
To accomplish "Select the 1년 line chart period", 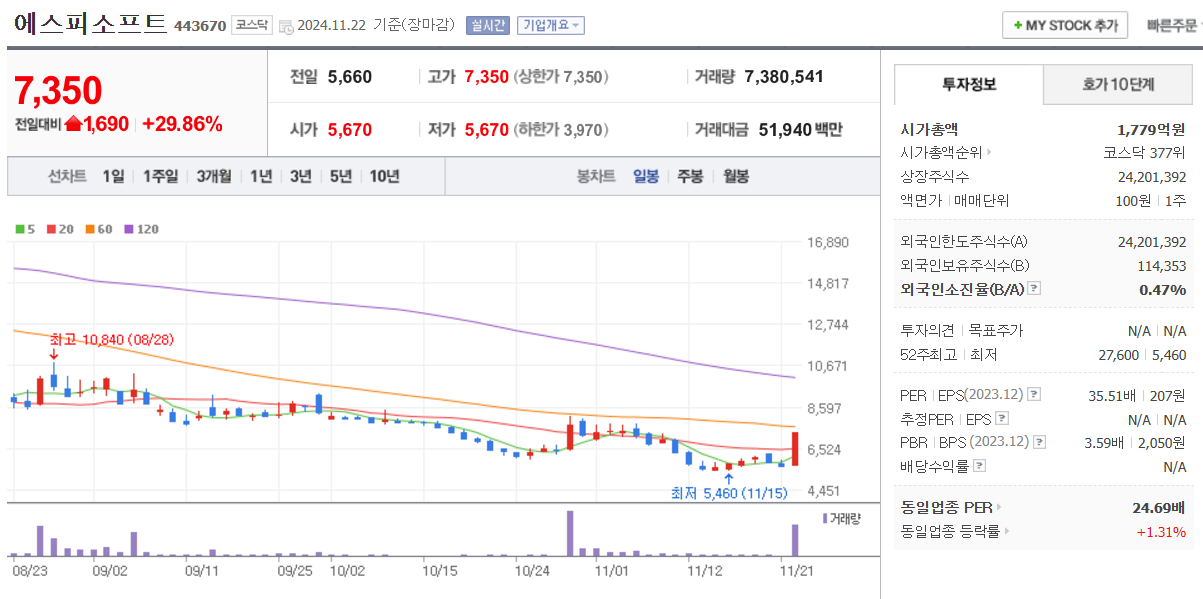I will pos(261,176).
